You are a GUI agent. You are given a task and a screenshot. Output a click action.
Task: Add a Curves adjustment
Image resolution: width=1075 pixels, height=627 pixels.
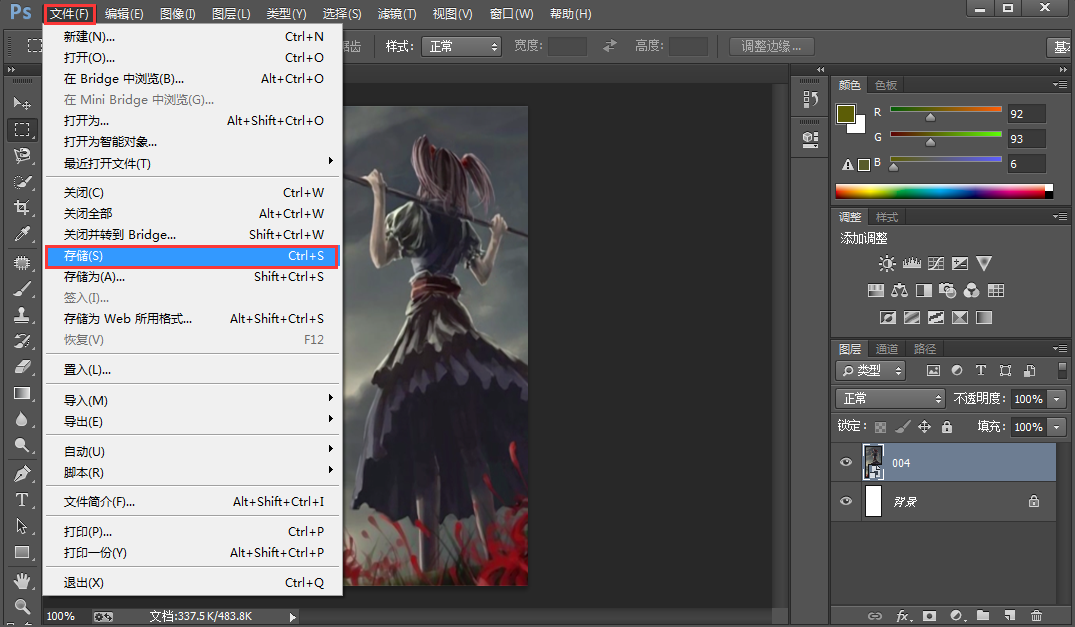tap(936, 264)
